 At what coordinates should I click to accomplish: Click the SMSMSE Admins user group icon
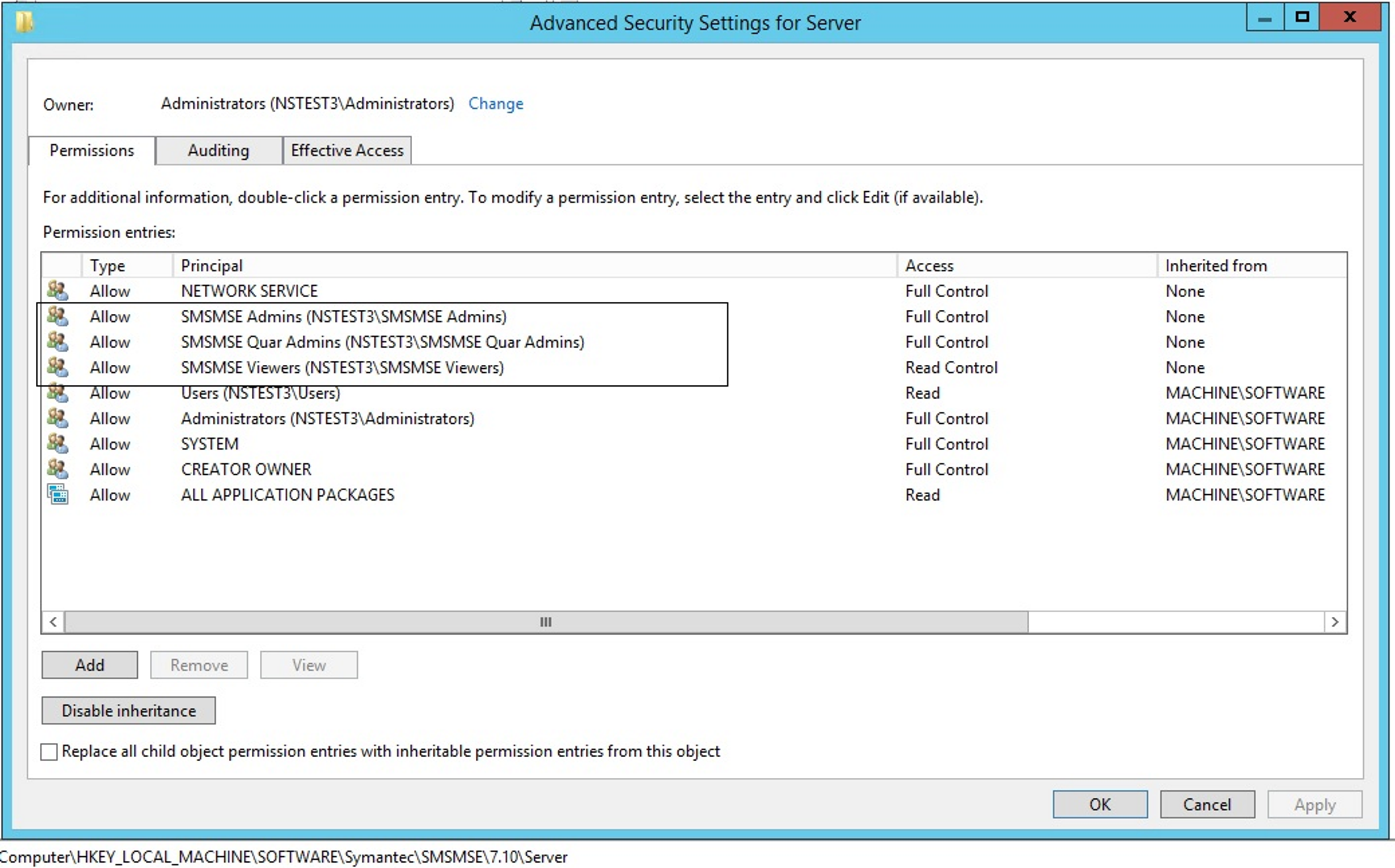click(x=57, y=316)
